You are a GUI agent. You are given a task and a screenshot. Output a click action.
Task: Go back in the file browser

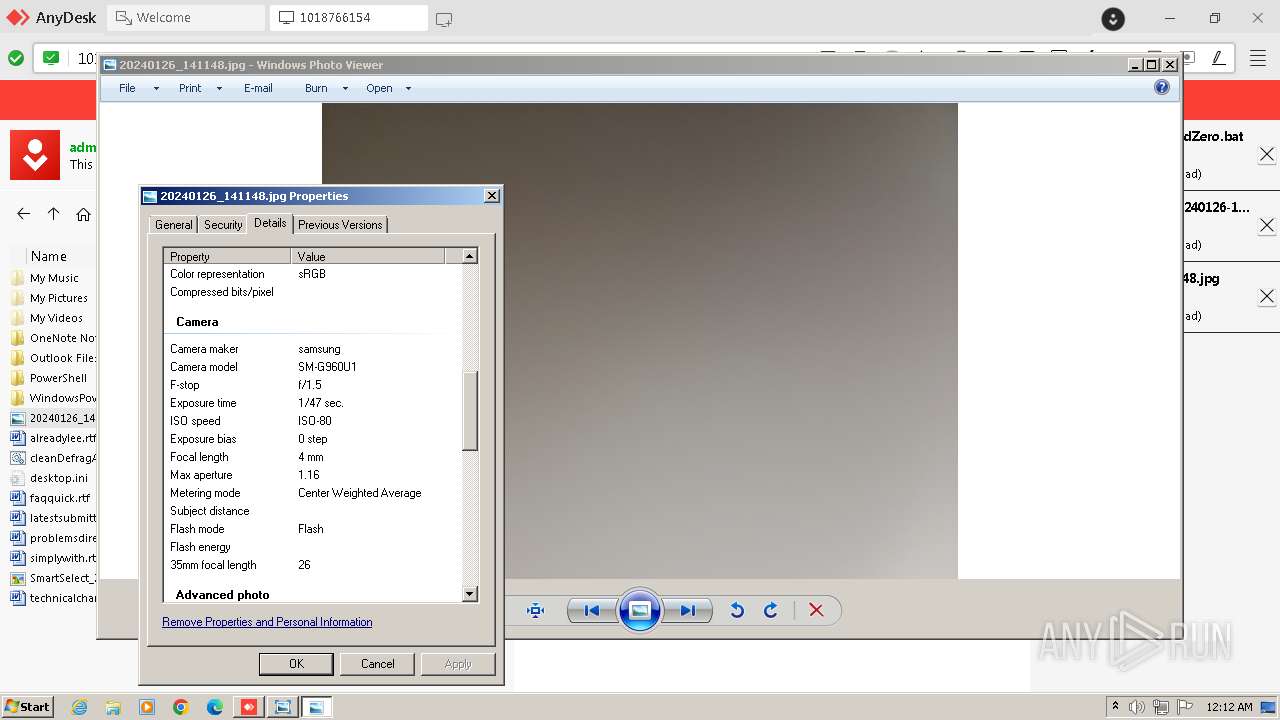(24, 214)
